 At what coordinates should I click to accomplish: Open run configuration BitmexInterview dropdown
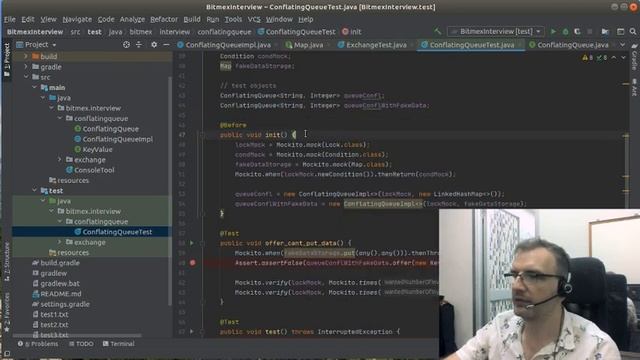(x=496, y=31)
